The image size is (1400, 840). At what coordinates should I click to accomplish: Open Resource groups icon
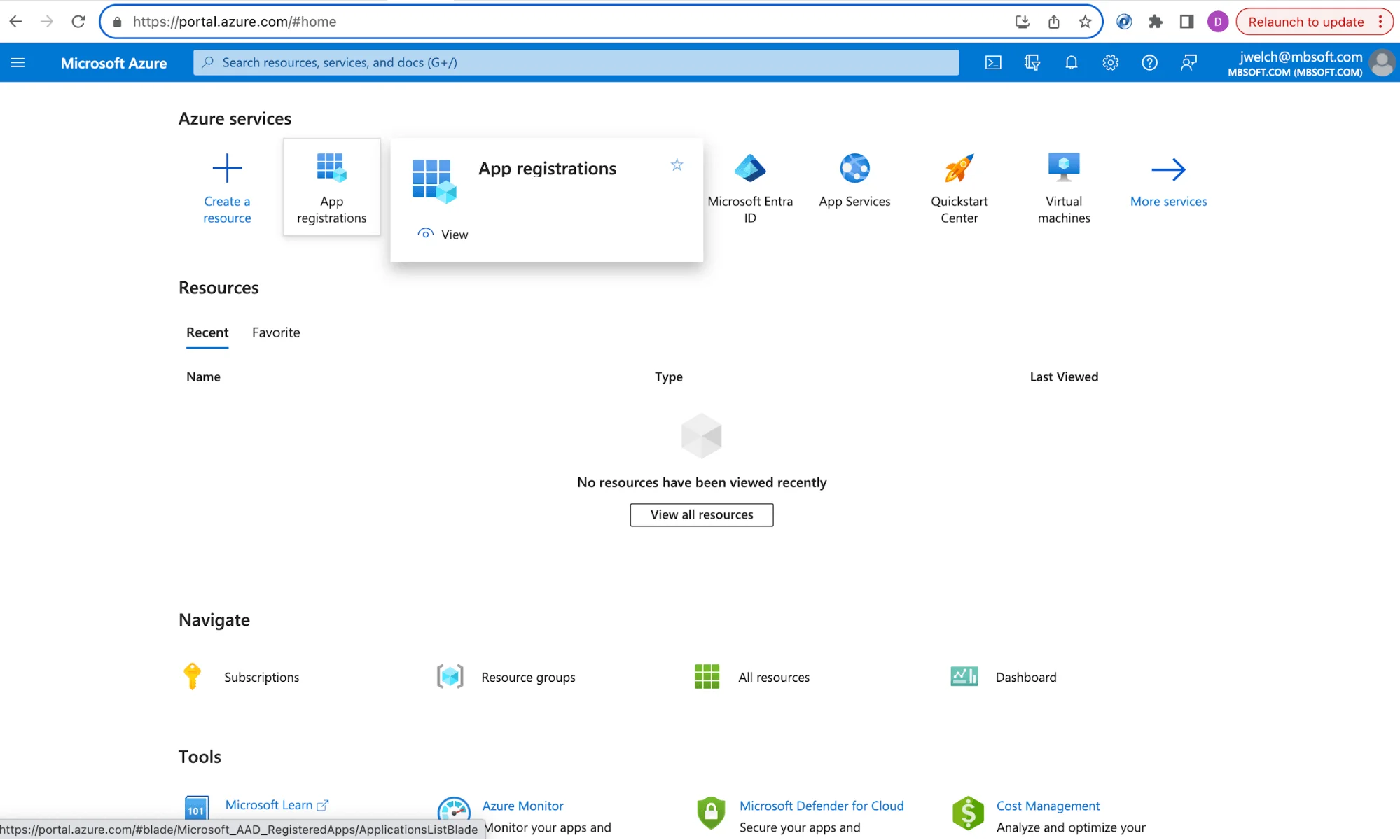click(x=450, y=677)
